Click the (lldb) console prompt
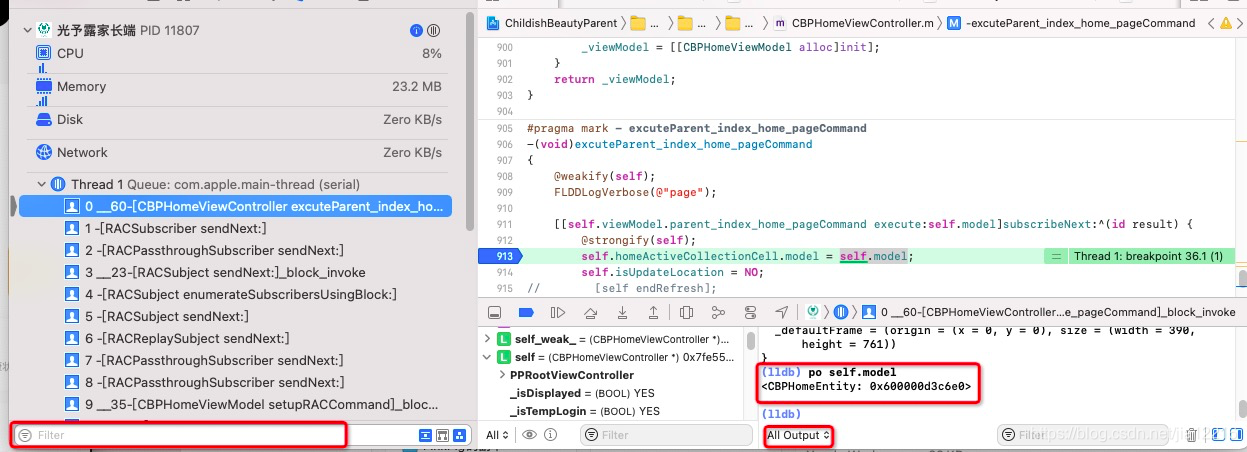The height and width of the screenshot is (452, 1247). point(781,414)
